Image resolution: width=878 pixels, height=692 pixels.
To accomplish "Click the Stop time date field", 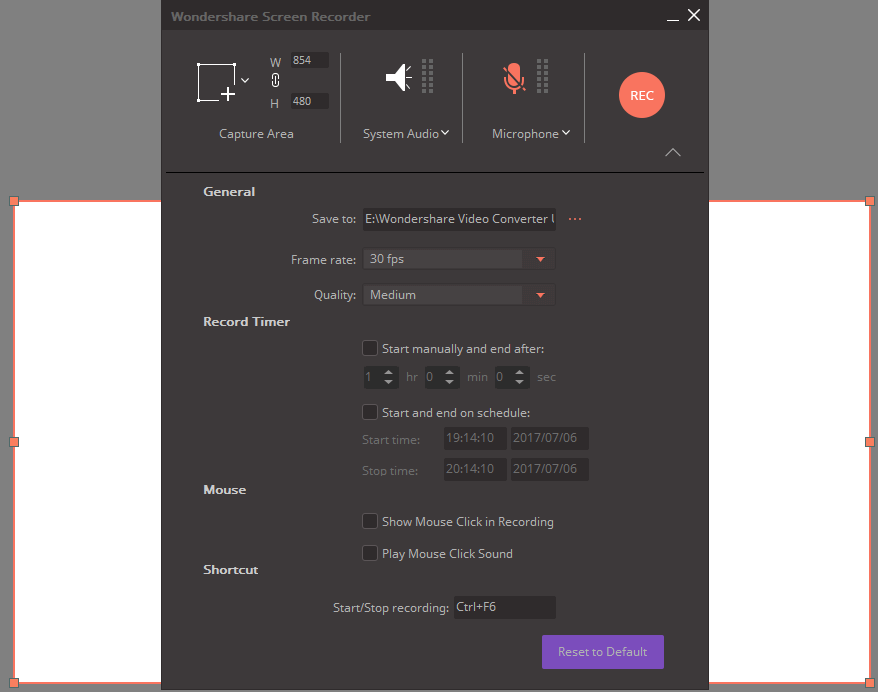I will click(x=550, y=469).
